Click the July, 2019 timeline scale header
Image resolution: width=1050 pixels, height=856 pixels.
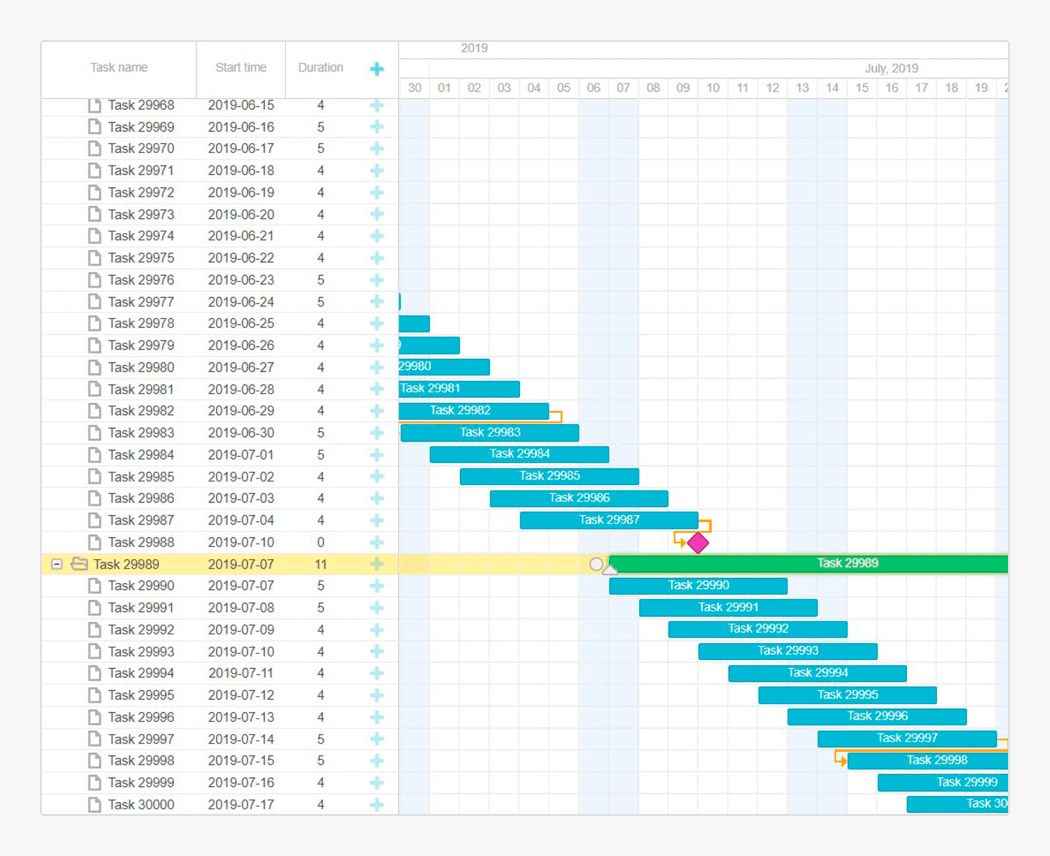tap(890, 69)
